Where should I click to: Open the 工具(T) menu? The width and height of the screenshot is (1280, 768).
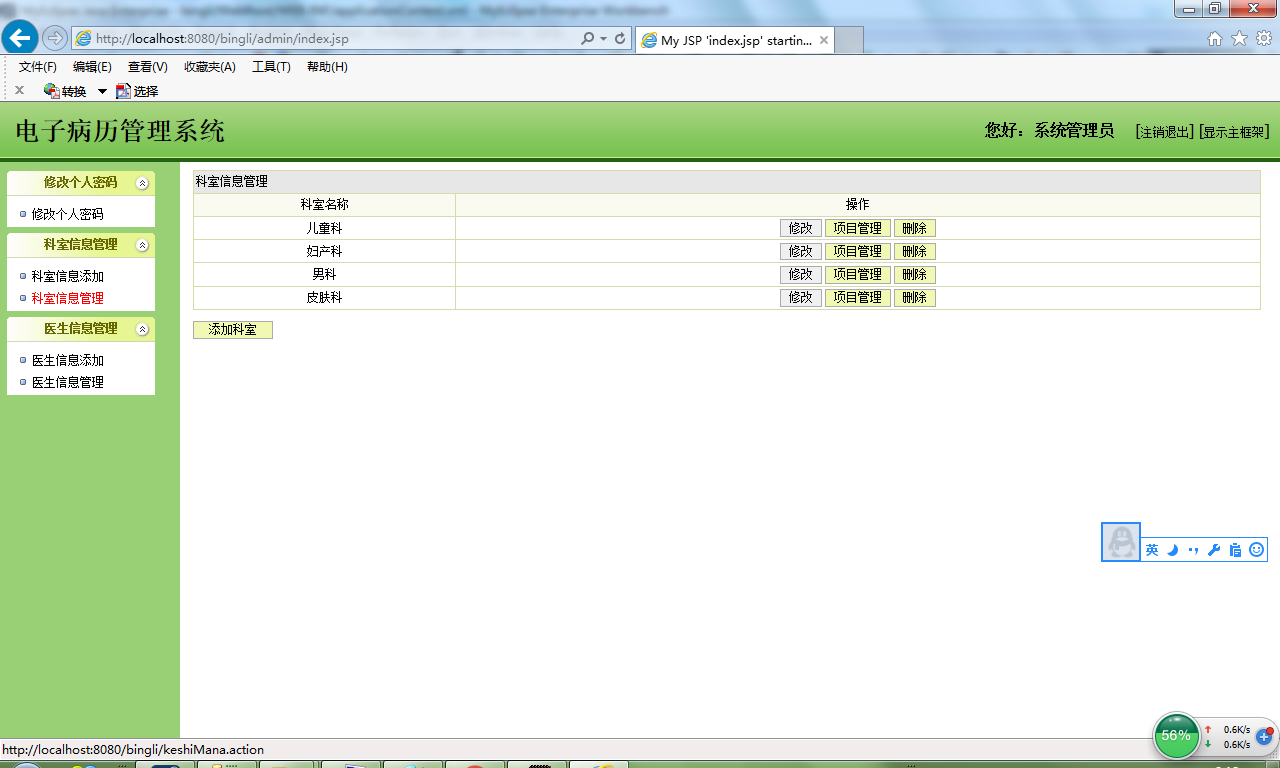click(x=271, y=67)
